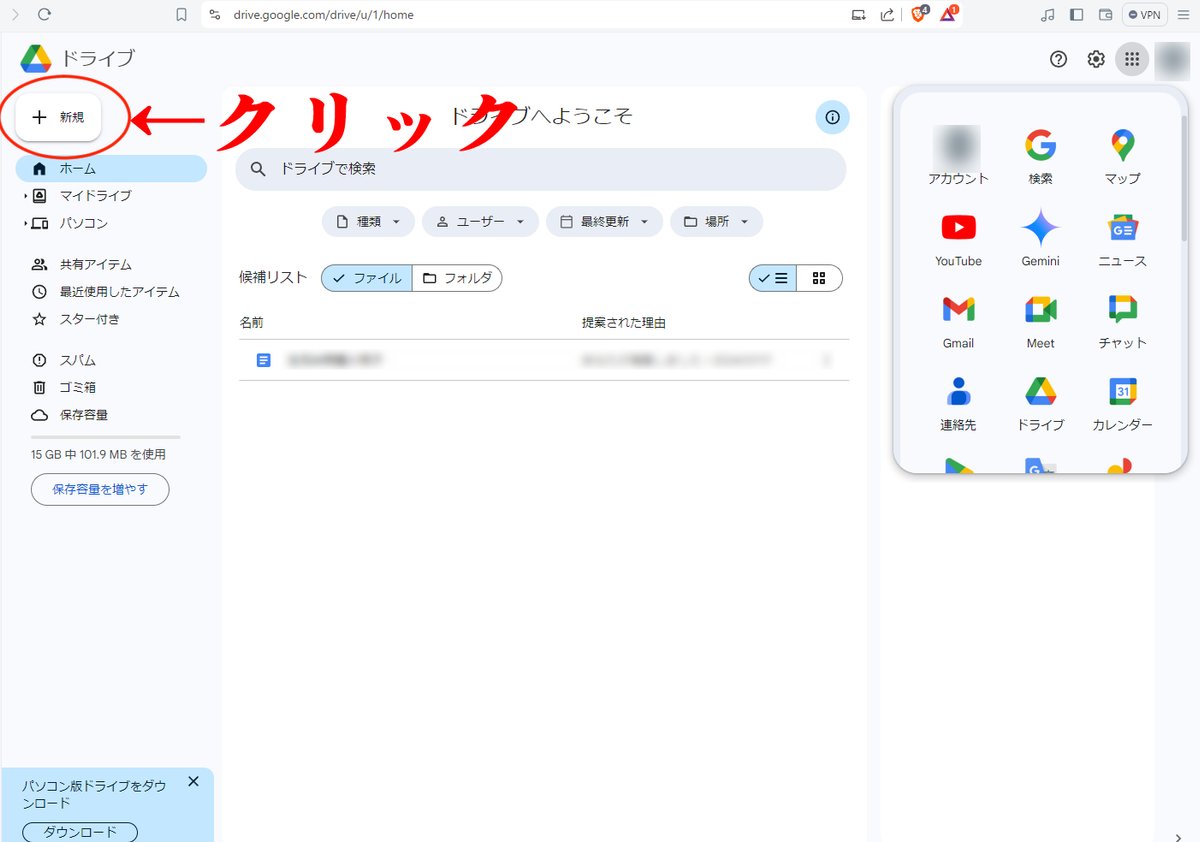Image resolution: width=1200 pixels, height=842 pixels.
Task: Open the blurred document file row
Action: 544,360
